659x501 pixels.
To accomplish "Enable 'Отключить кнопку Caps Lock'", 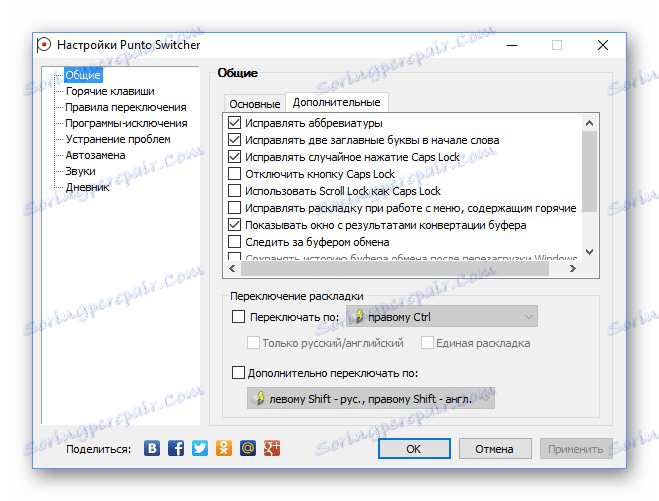I will coord(234,174).
